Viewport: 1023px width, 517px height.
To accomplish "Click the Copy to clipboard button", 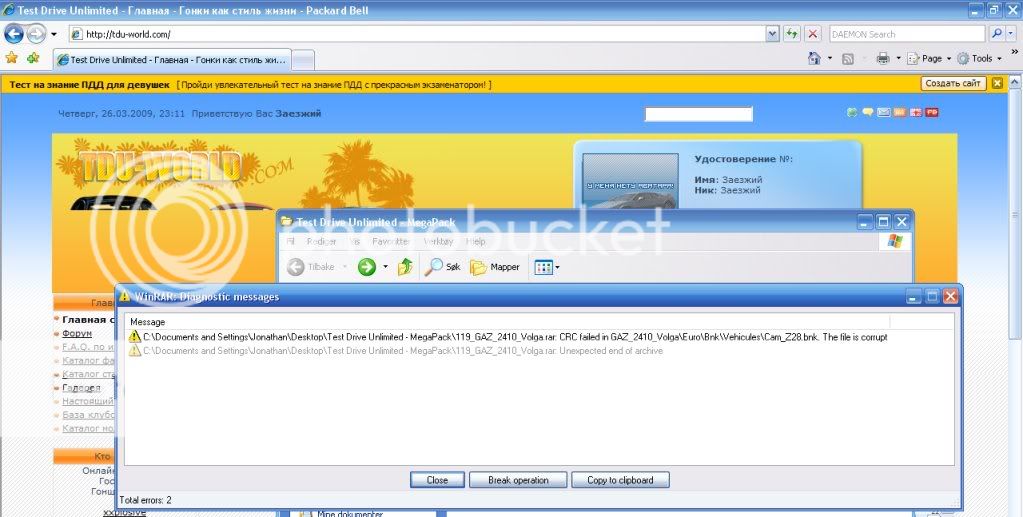I will (620, 480).
